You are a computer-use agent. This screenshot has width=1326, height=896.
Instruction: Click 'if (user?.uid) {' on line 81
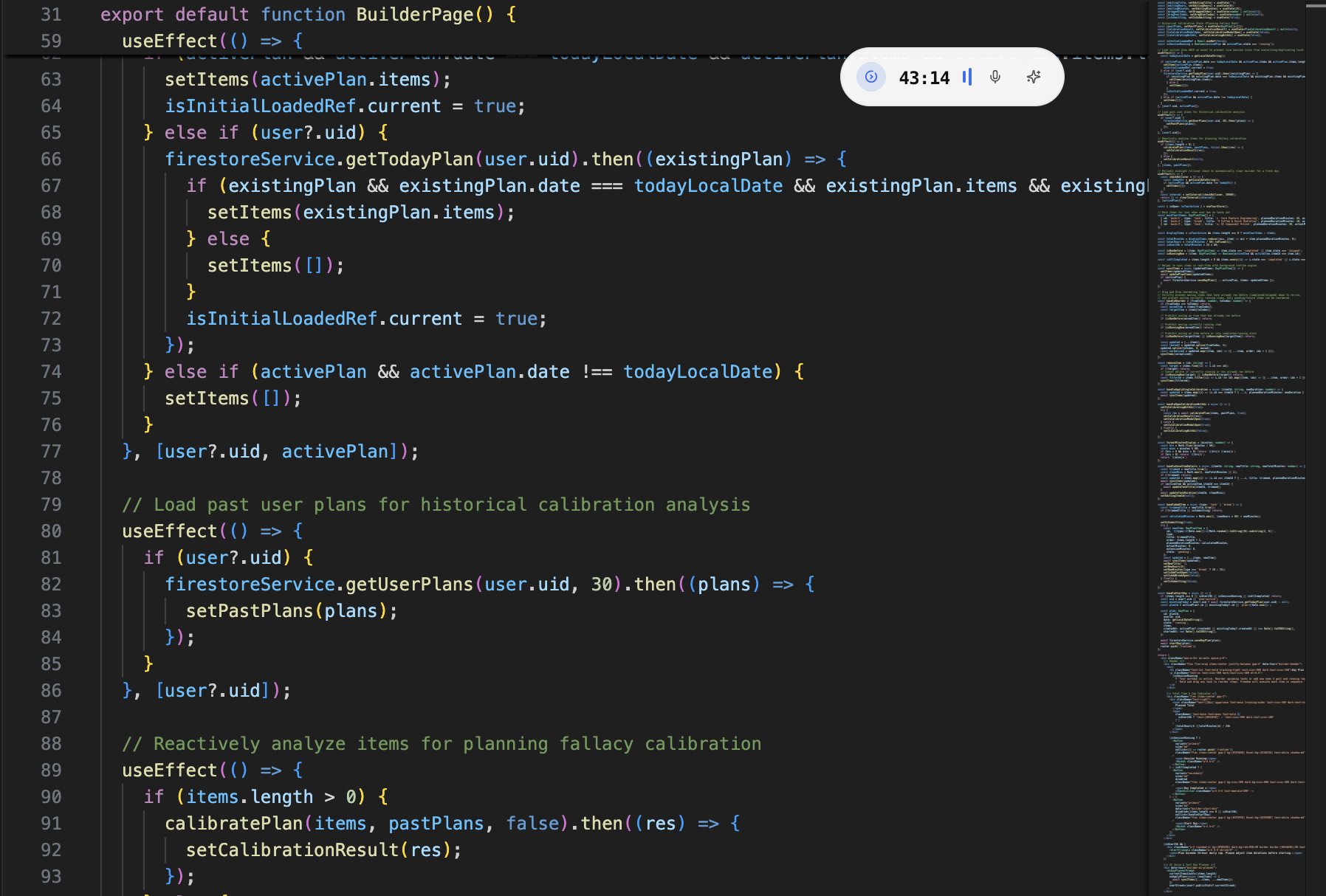click(229, 557)
